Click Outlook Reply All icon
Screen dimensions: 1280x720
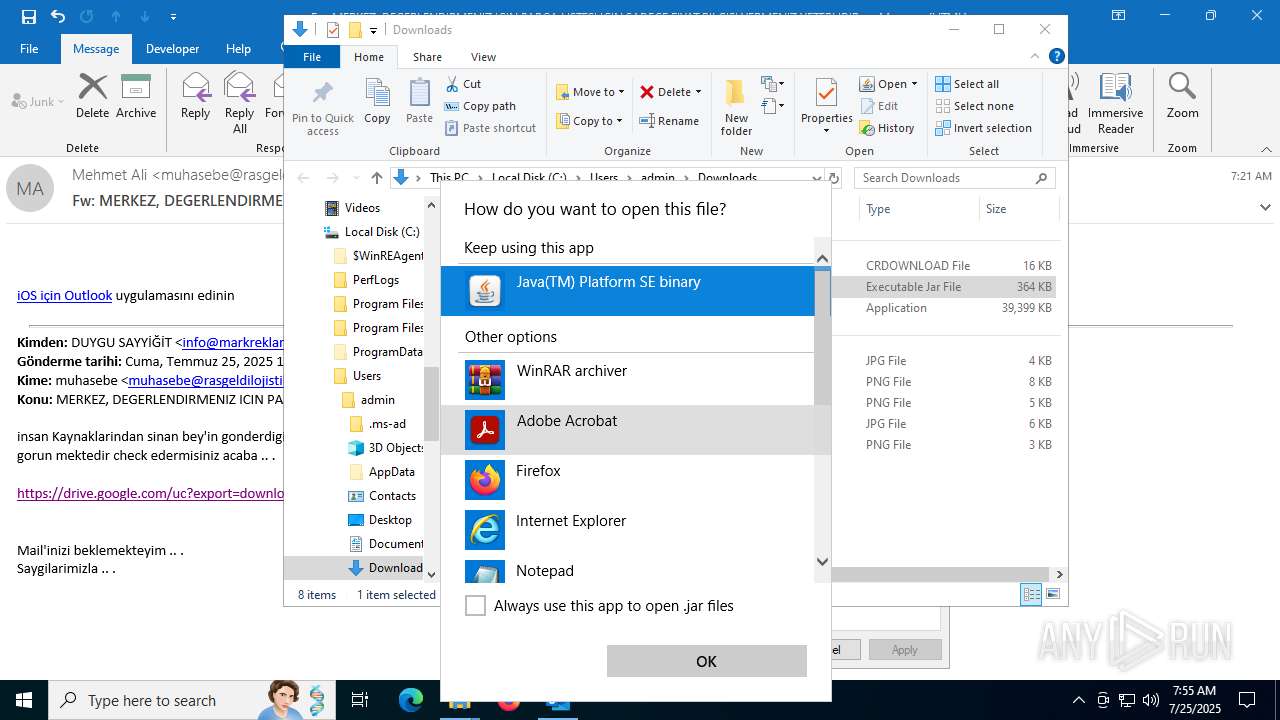coord(240,102)
